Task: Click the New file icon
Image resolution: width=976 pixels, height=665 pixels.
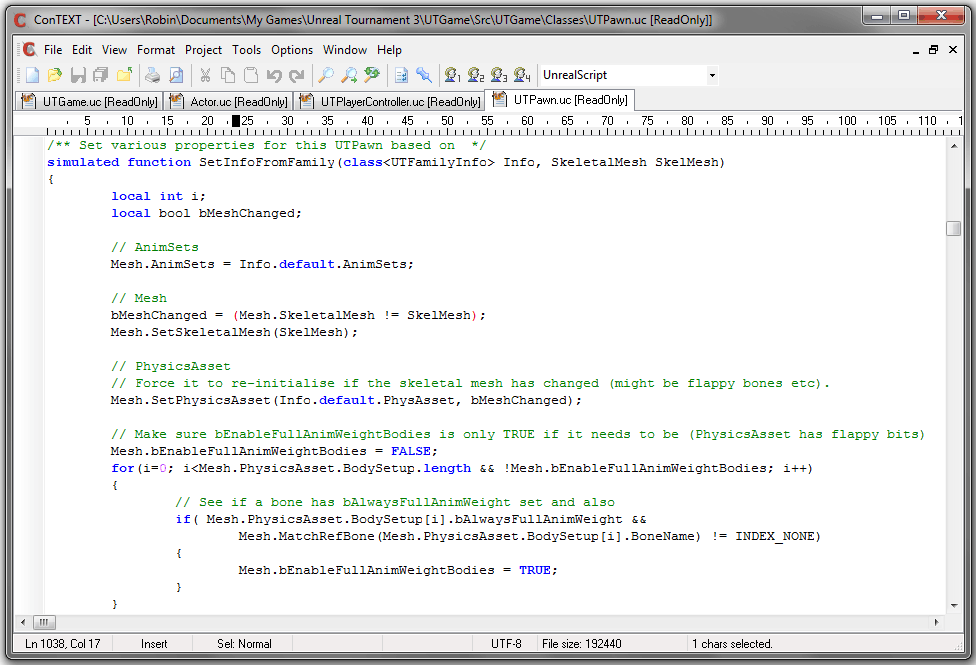Action: click(x=32, y=75)
